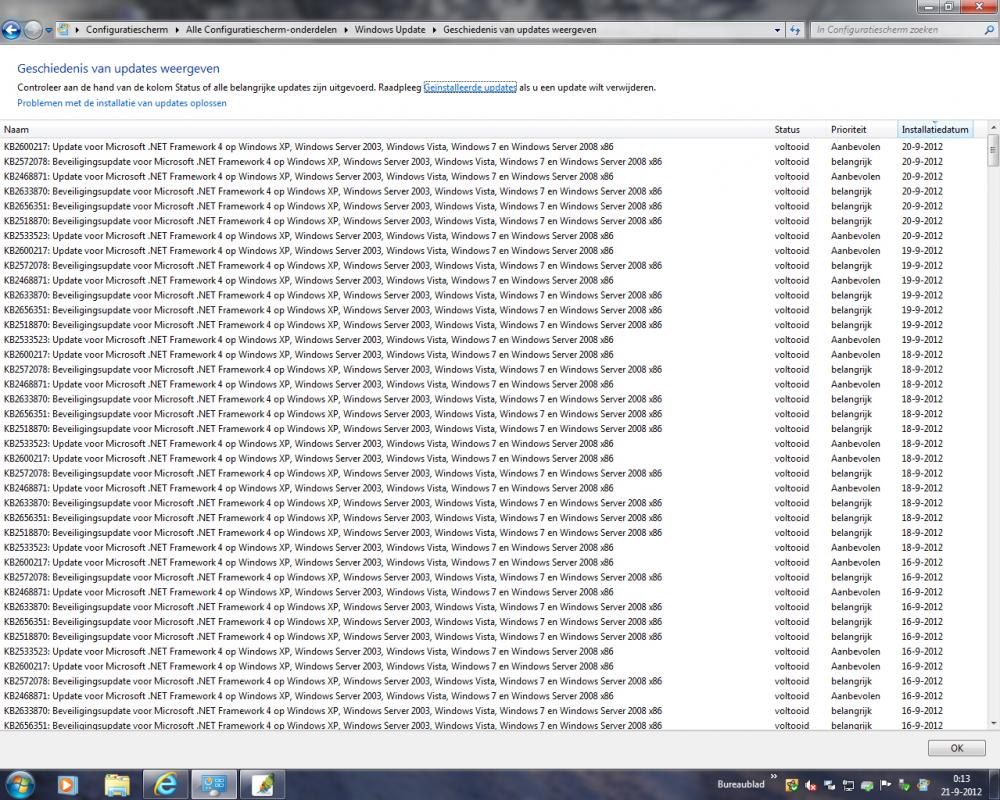Sort the list by the Naam column
Screen dimensions: 1000x800
(x=385, y=130)
